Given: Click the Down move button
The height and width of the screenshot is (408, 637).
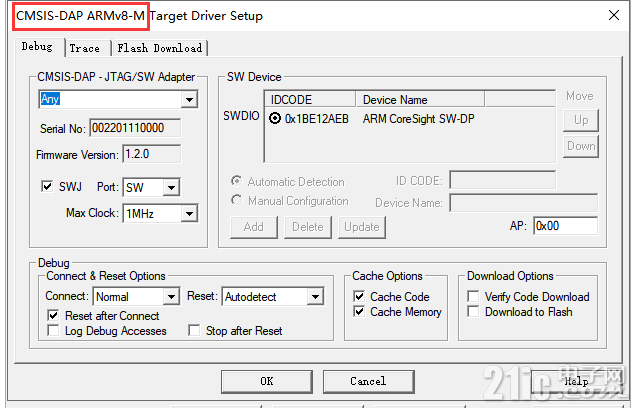Looking at the screenshot, I should (x=581, y=146).
